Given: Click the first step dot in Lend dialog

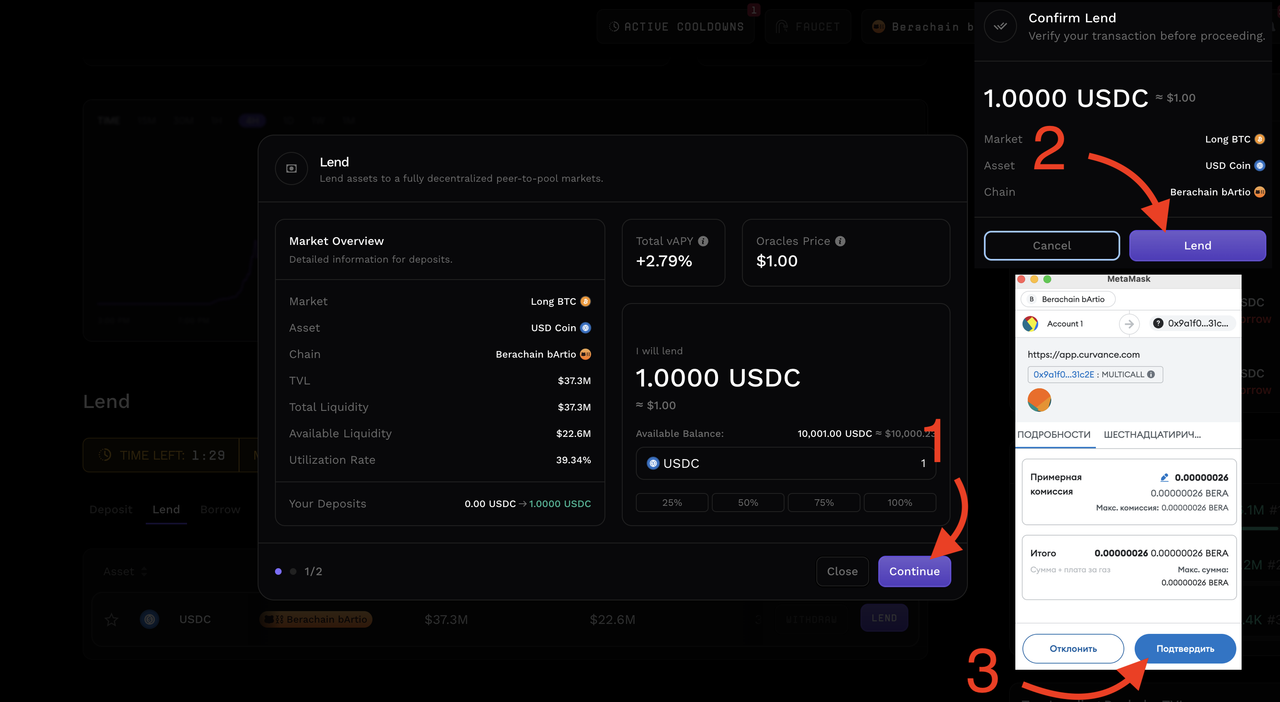Looking at the screenshot, I should tap(278, 571).
